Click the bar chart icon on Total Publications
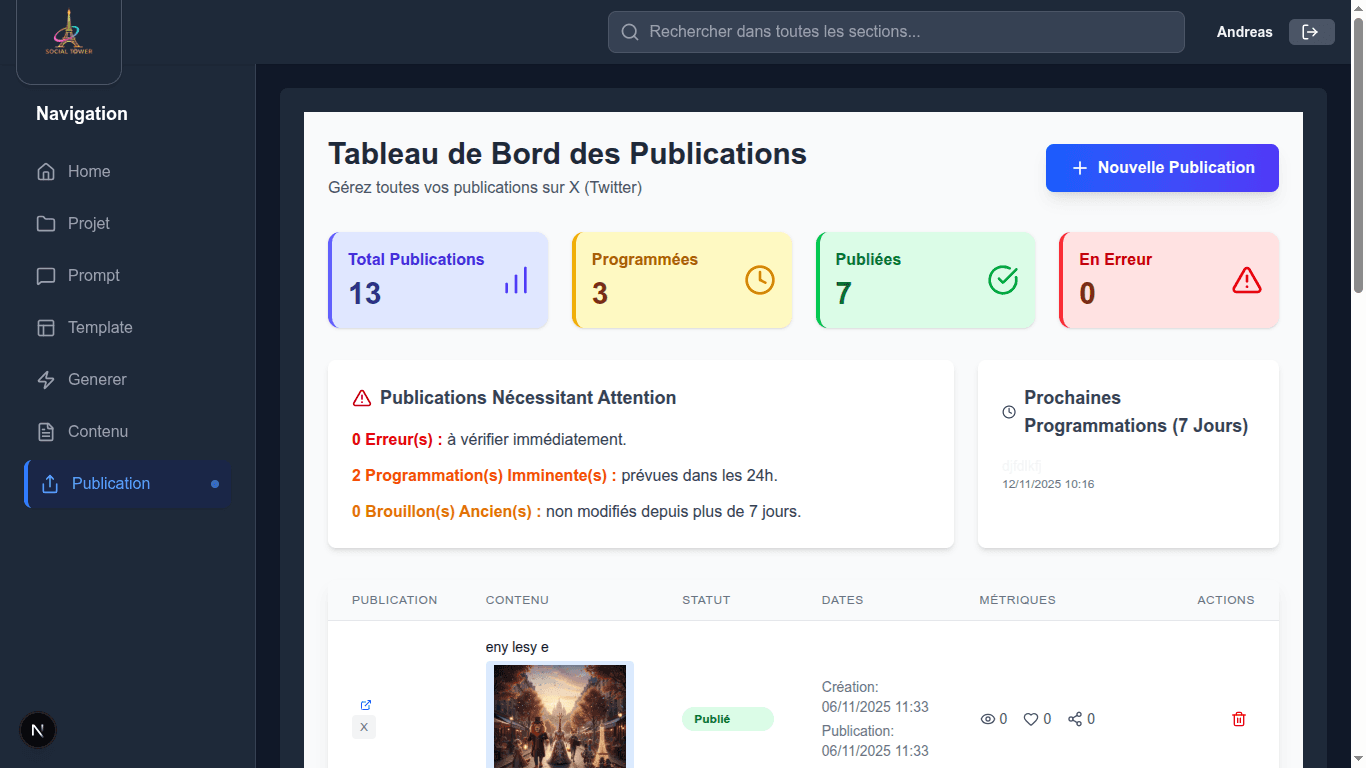The height and width of the screenshot is (768, 1366). tap(516, 280)
